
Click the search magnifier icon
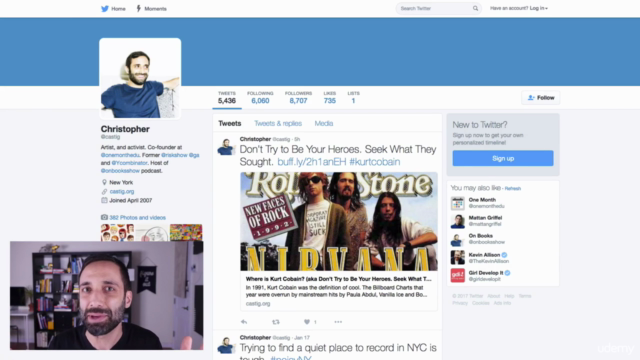(476, 8)
